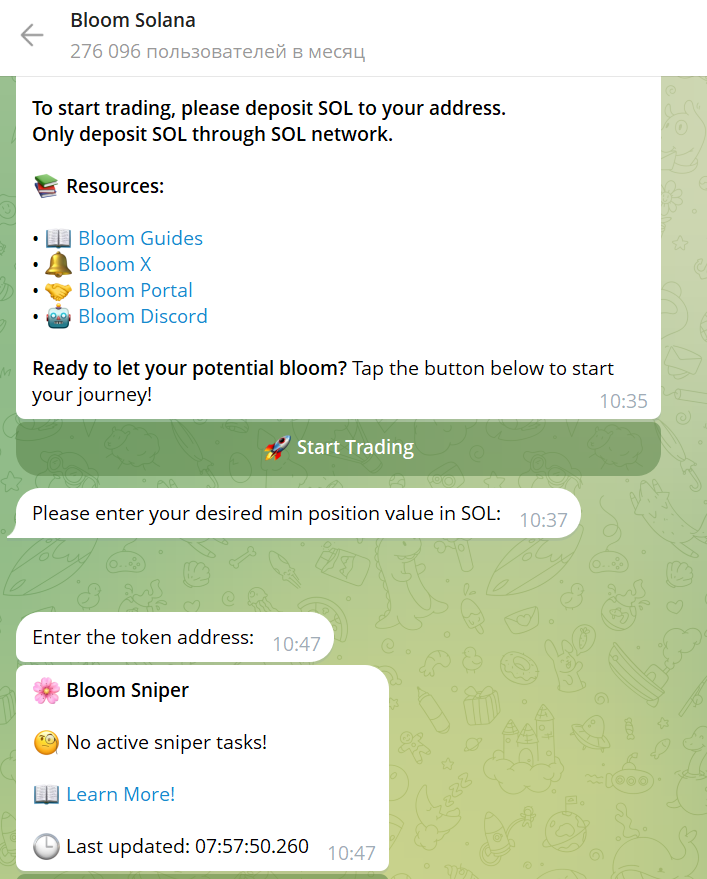Click the Start Trading button
Image resolution: width=707 pixels, height=879 pixels.
pyautogui.click(x=338, y=447)
